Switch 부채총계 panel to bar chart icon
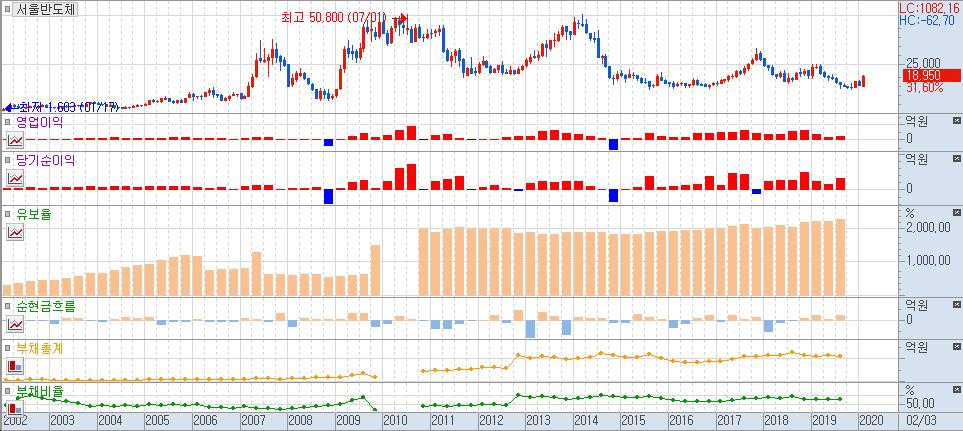 pyautogui.click(x=15, y=367)
